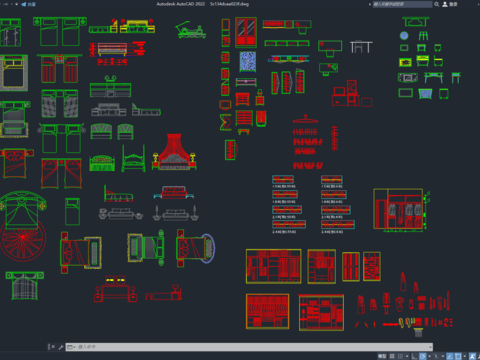Click the command line close X button
Screen dimensions: 480x360
click(x=53, y=347)
